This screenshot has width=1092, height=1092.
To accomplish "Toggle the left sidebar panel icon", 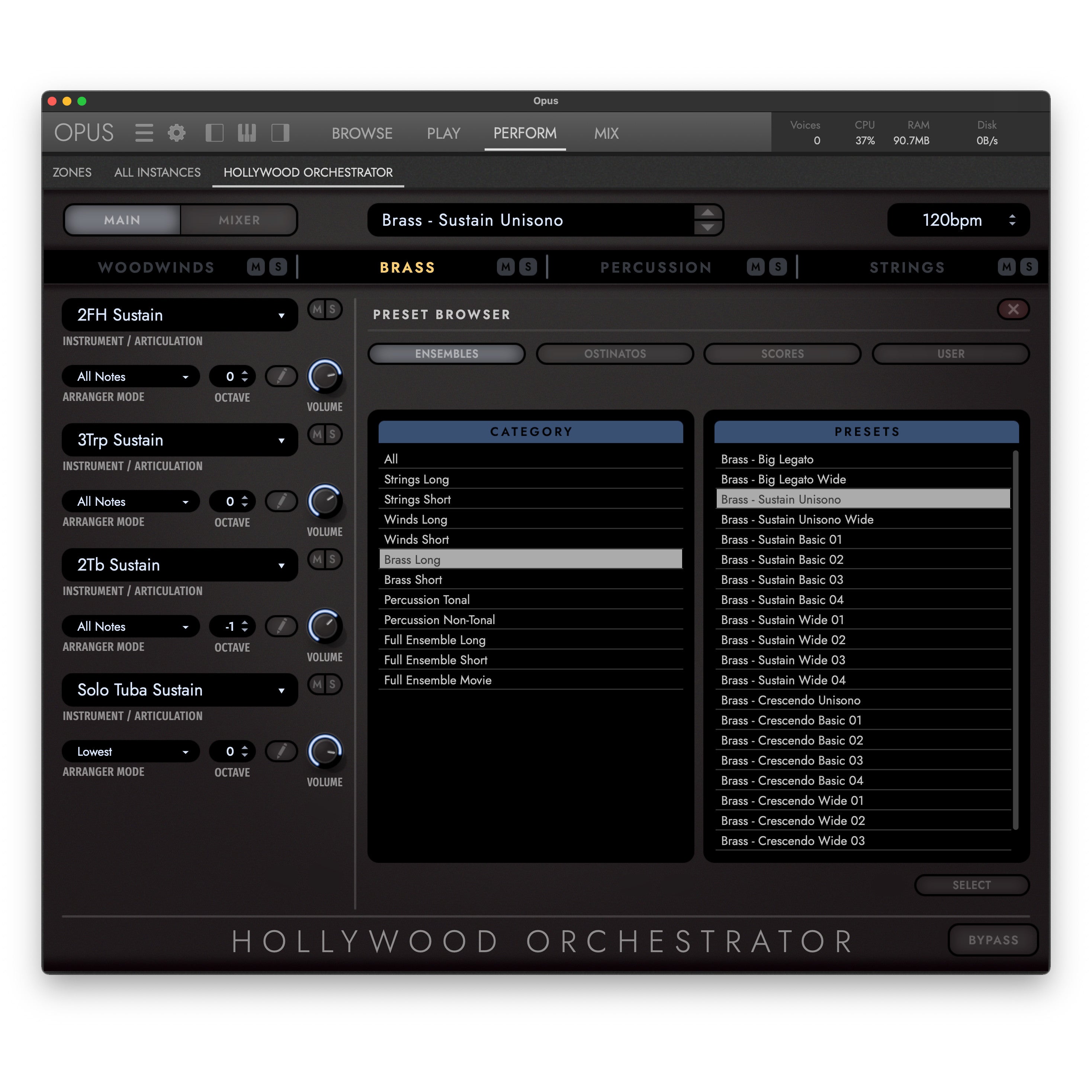I will (x=214, y=133).
